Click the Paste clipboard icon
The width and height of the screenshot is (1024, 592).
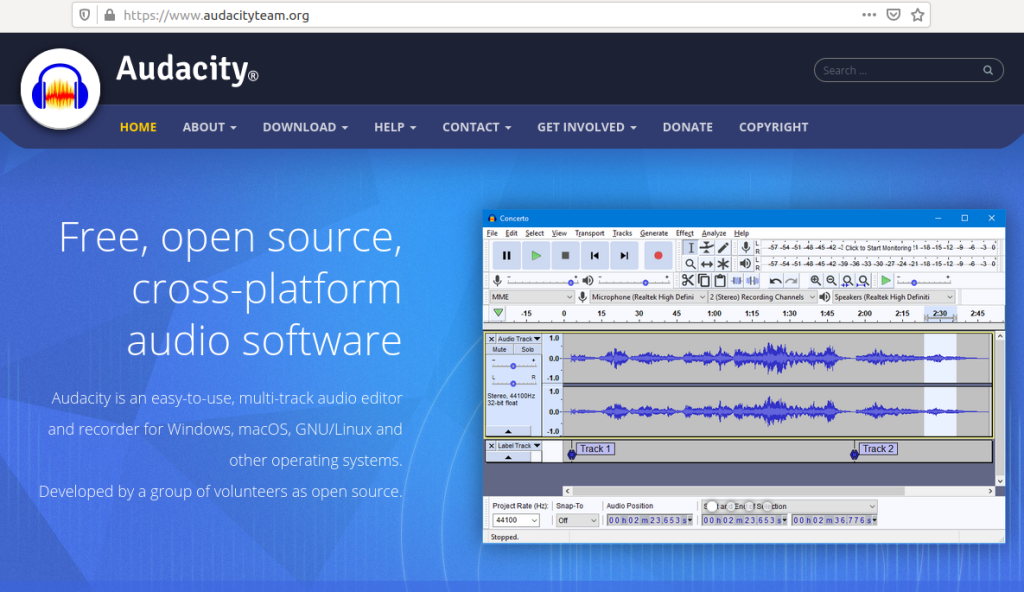[x=720, y=280]
